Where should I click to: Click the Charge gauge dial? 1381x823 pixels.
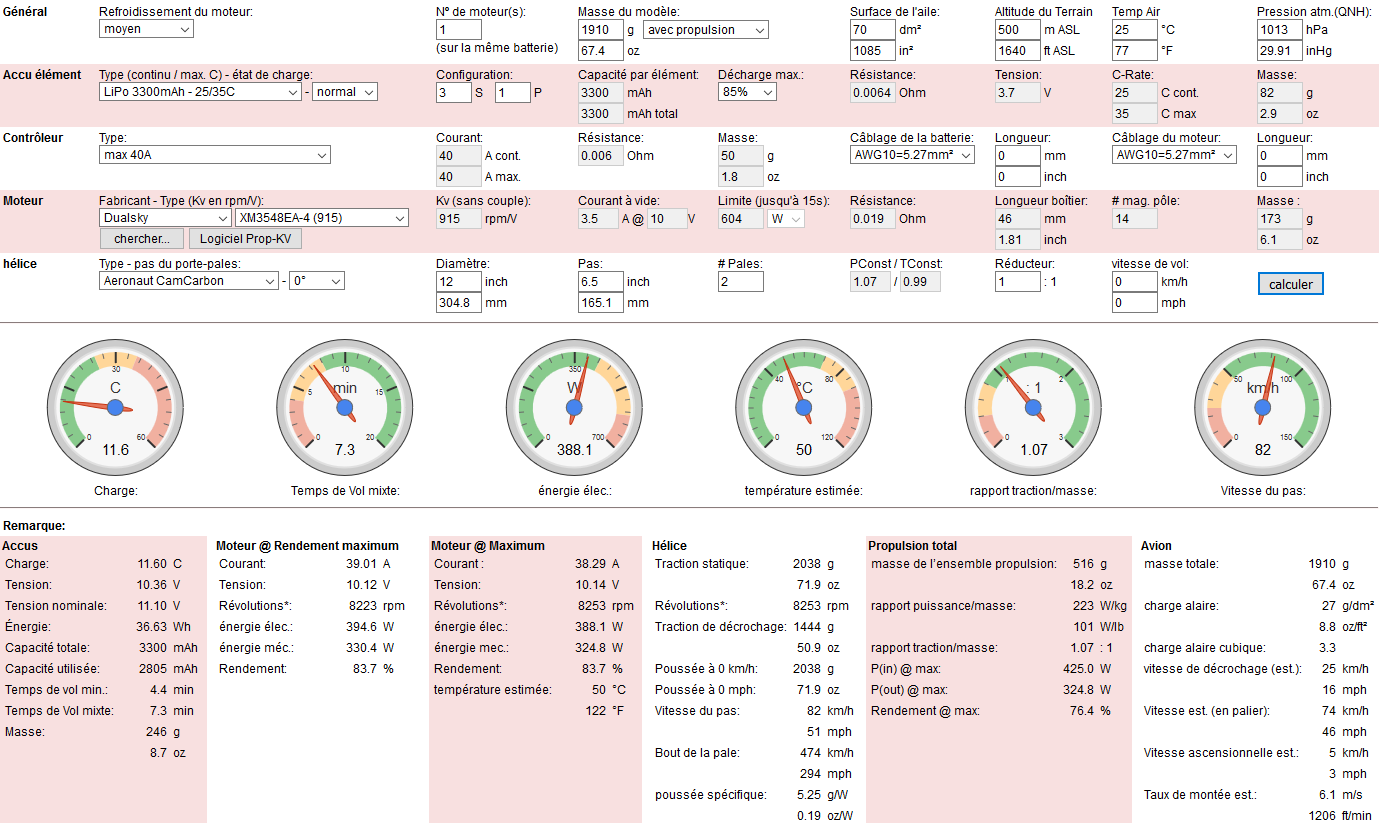point(115,407)
